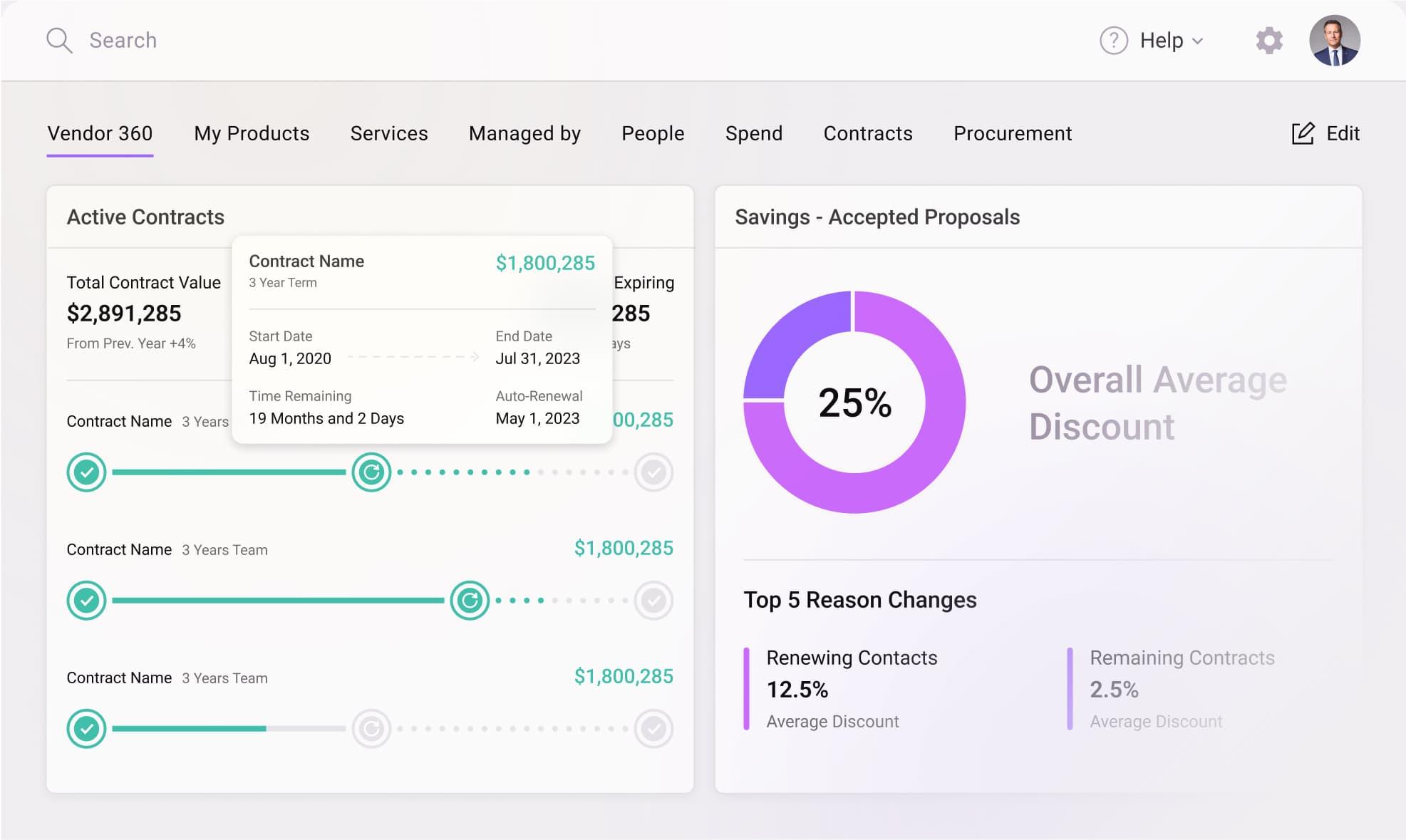
Task: Click the user profile avatar icon
Action: [x=1333, y=40]
